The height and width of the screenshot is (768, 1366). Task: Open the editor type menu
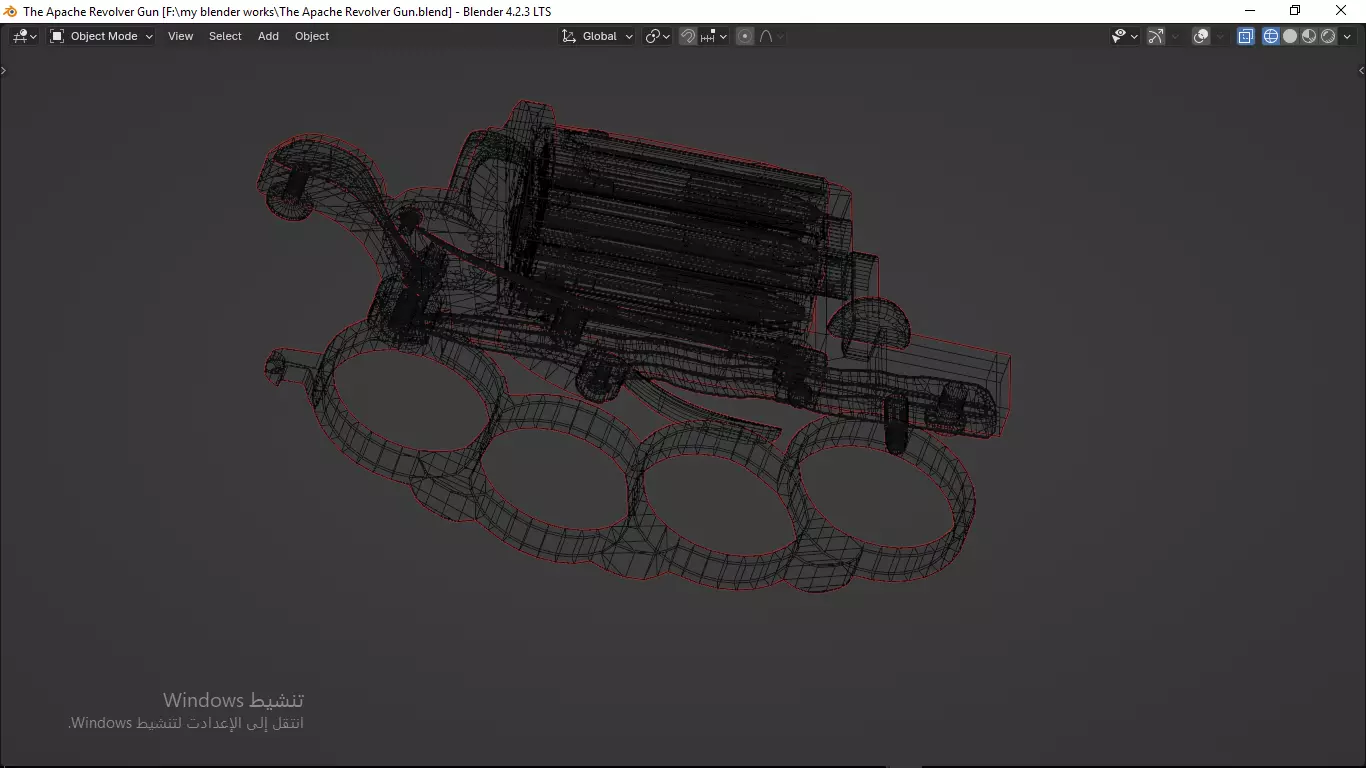24,36
